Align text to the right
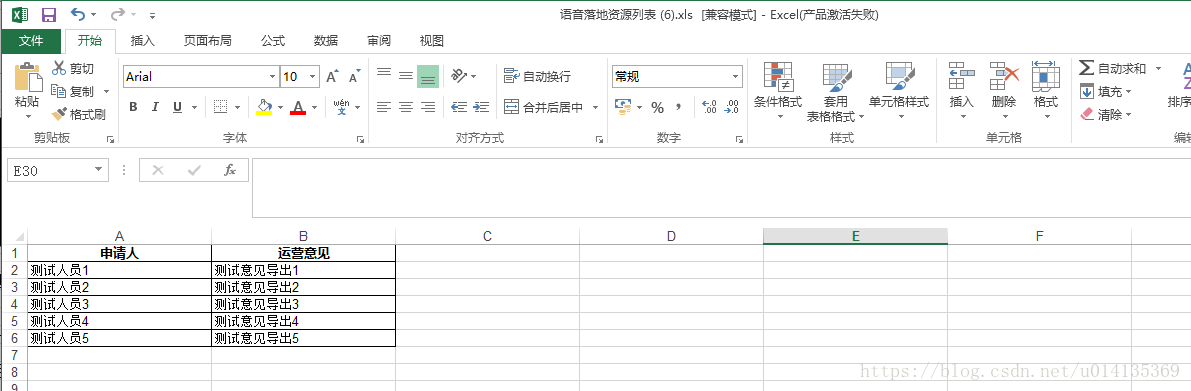Image resolution: width=1191 pixels, height=391 pixels. pyautogui.click(x=428, y=107)
